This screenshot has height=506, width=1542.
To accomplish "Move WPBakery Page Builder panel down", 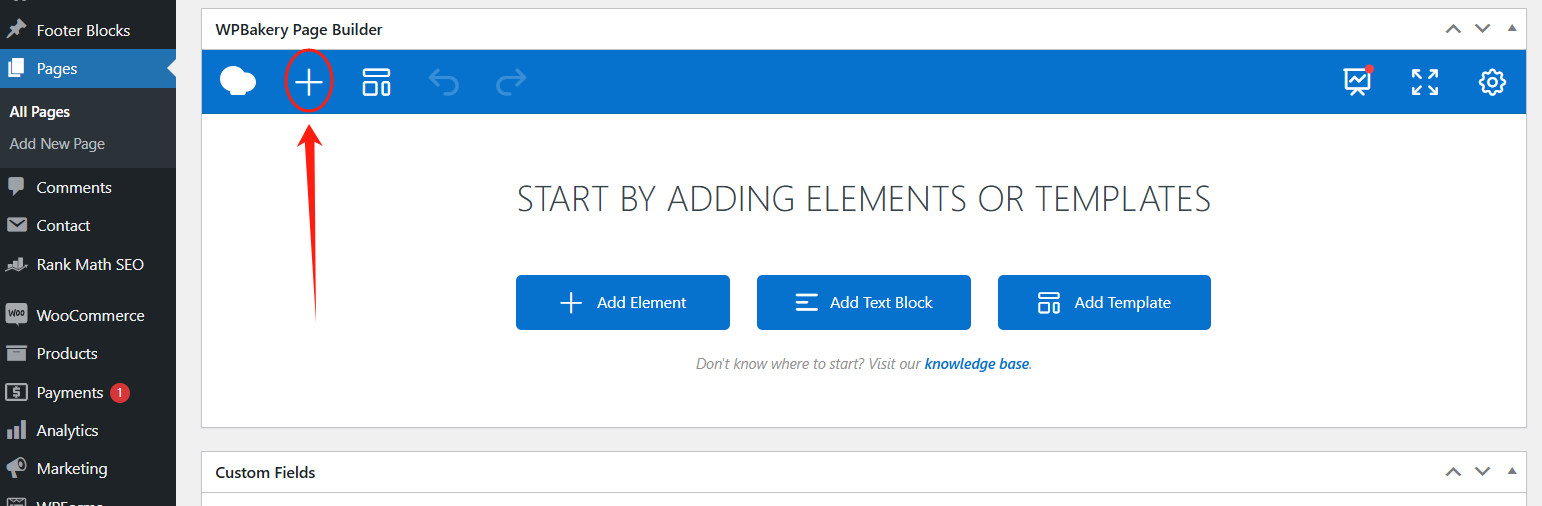I will tap(1482, 29).
